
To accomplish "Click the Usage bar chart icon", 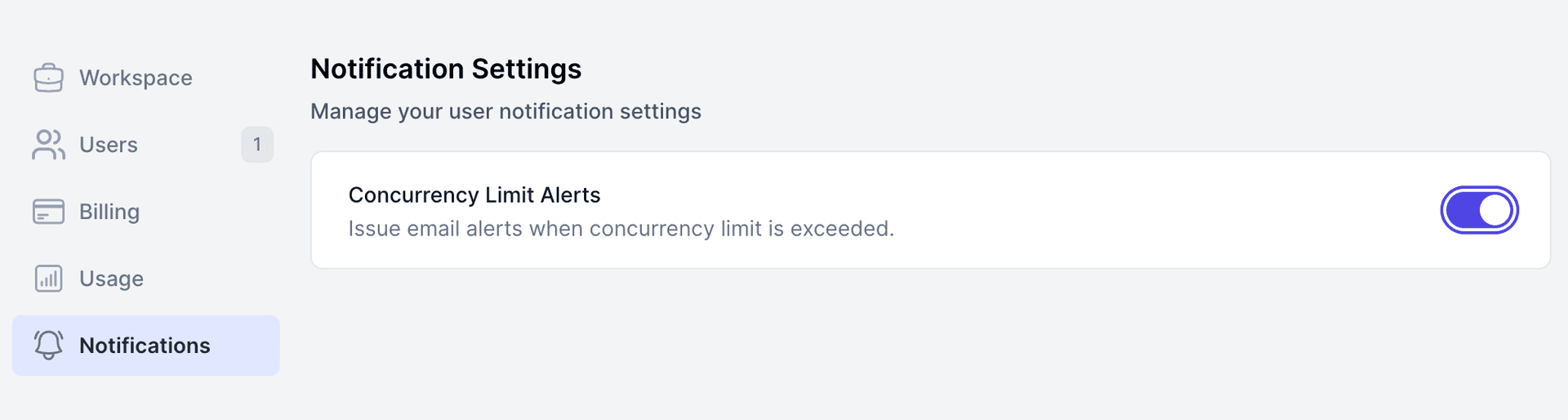I will coord(48,279).
